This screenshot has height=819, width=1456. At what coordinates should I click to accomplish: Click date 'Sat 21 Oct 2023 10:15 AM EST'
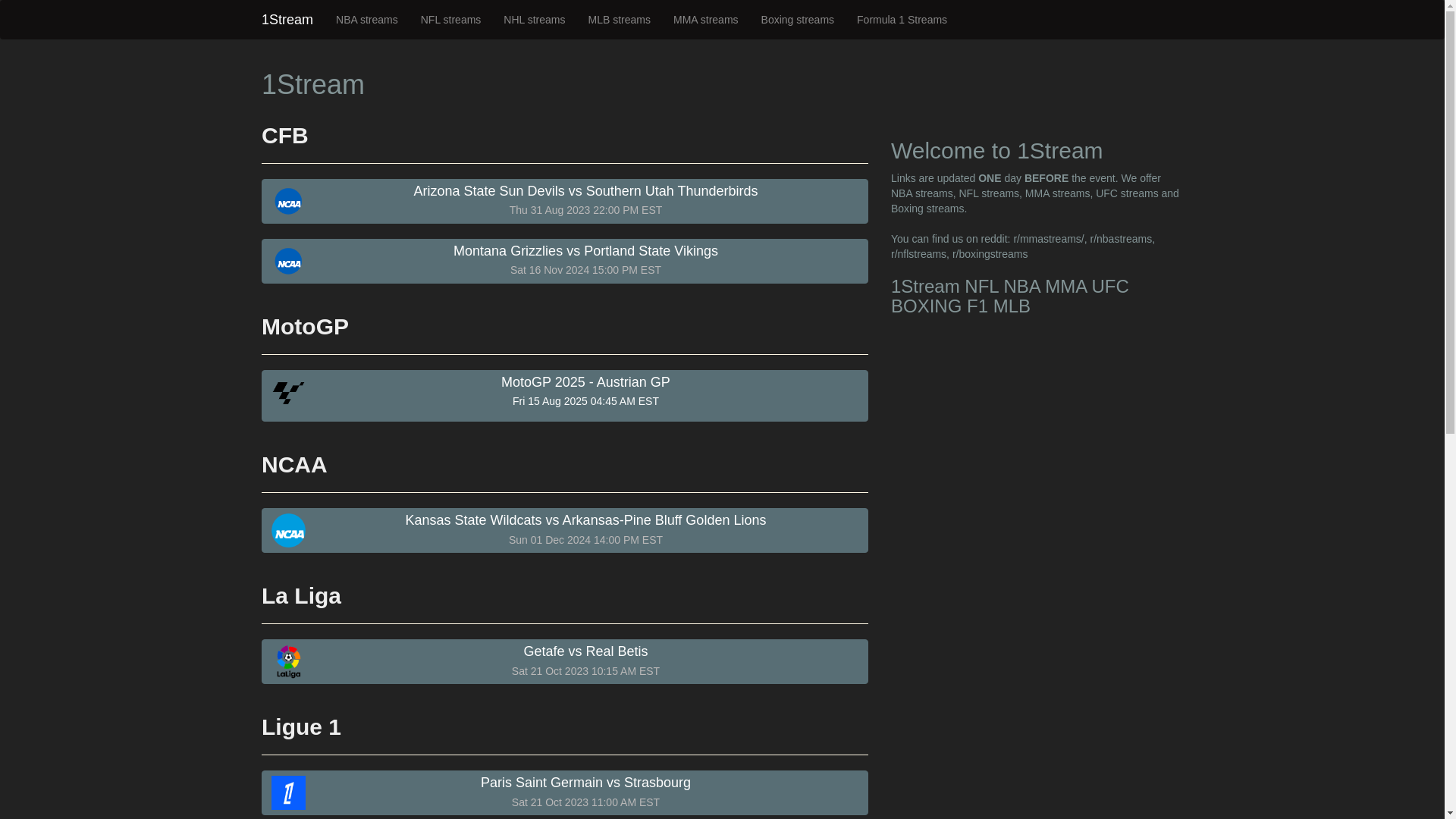point(585,671)
